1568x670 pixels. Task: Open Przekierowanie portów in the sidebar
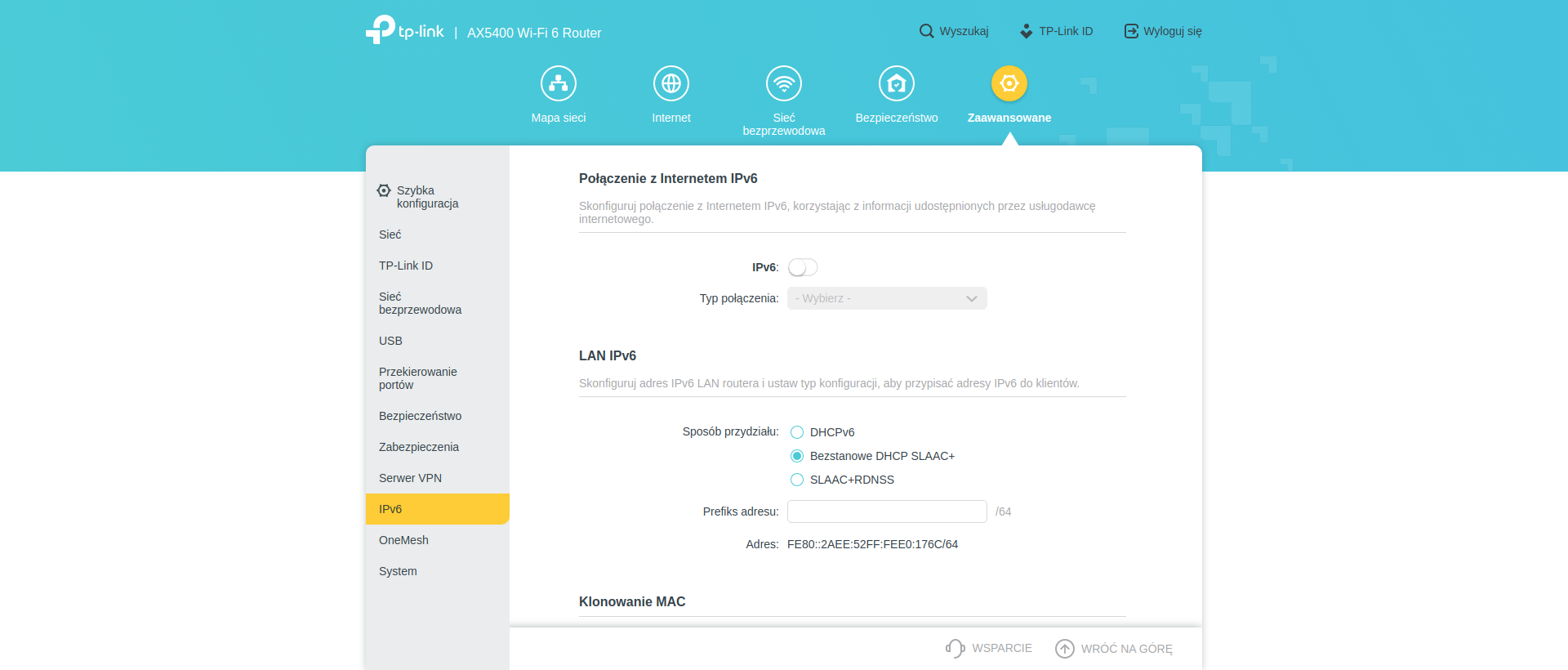(x=417, y=378)
